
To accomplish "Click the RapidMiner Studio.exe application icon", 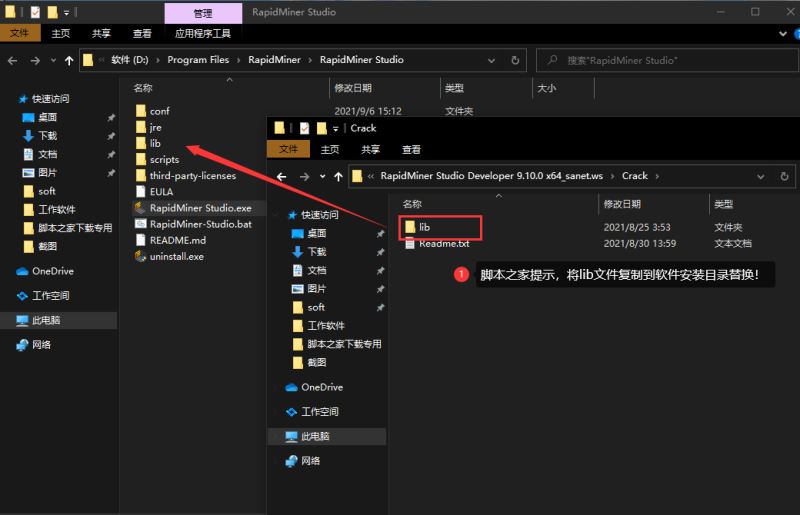I will click(141, 208).
